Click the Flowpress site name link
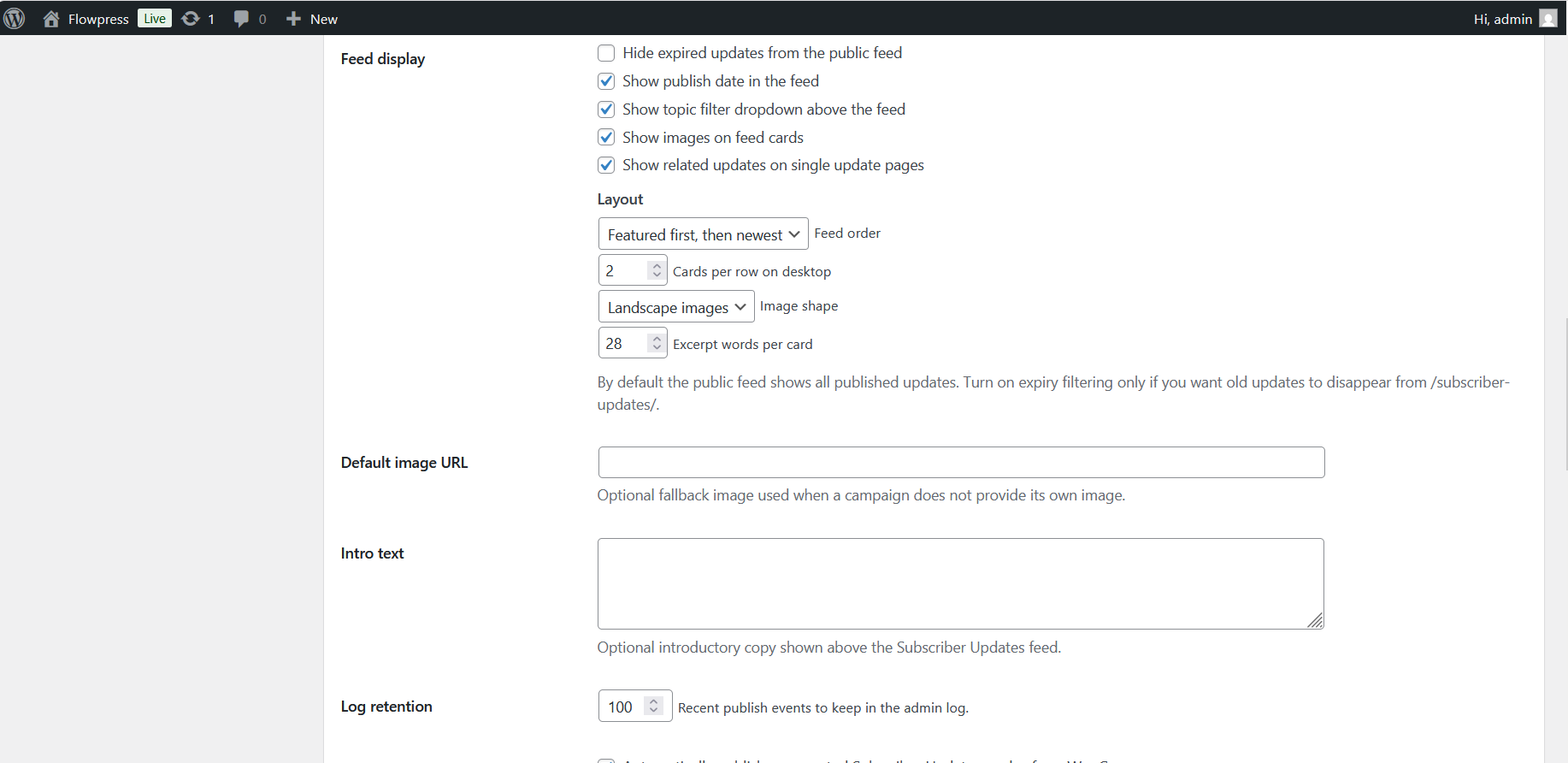The image size is (1568, 763). [x=98, y=19]
